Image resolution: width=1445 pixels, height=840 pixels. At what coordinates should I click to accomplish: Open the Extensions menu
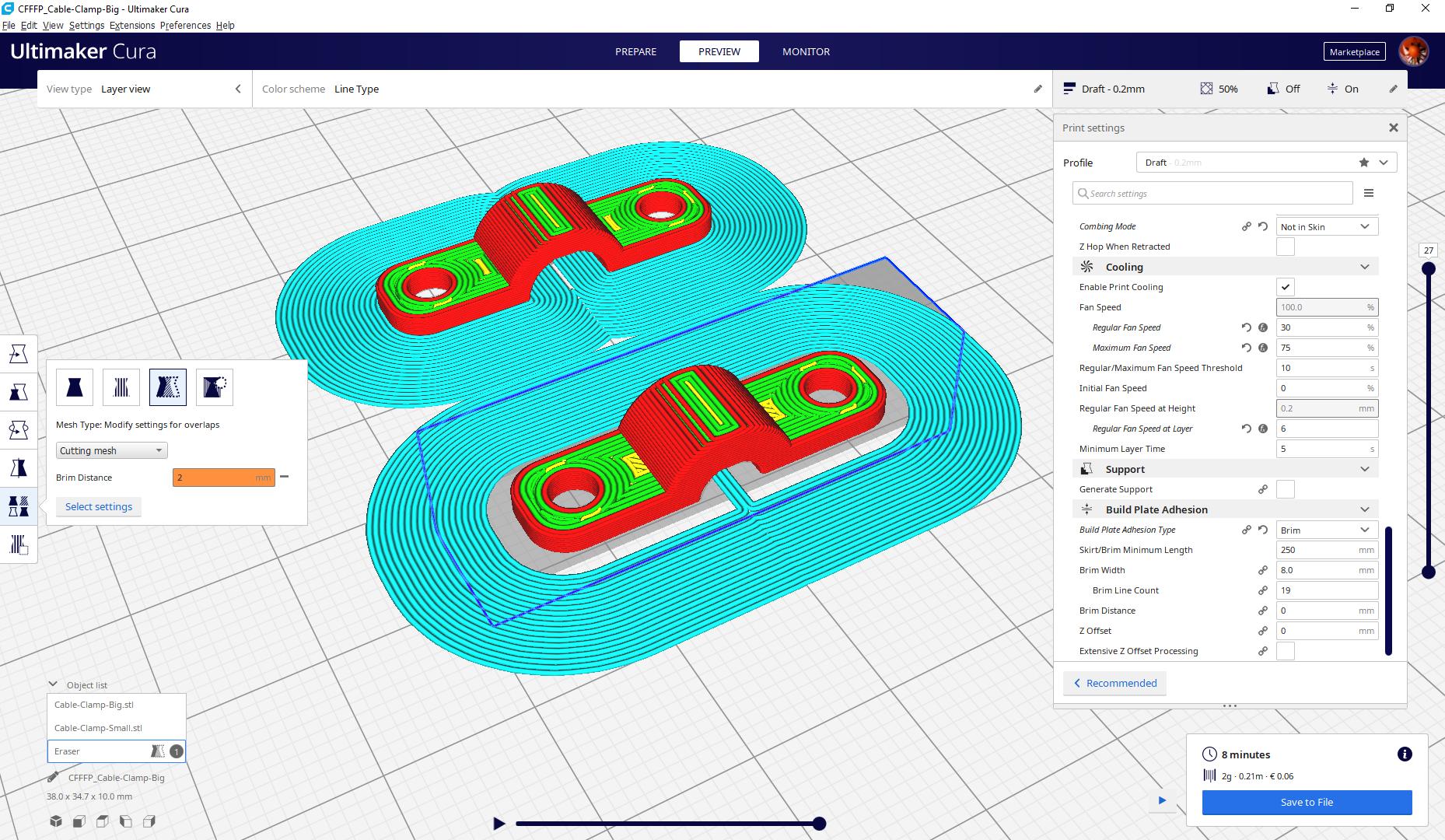pos(132,25)
